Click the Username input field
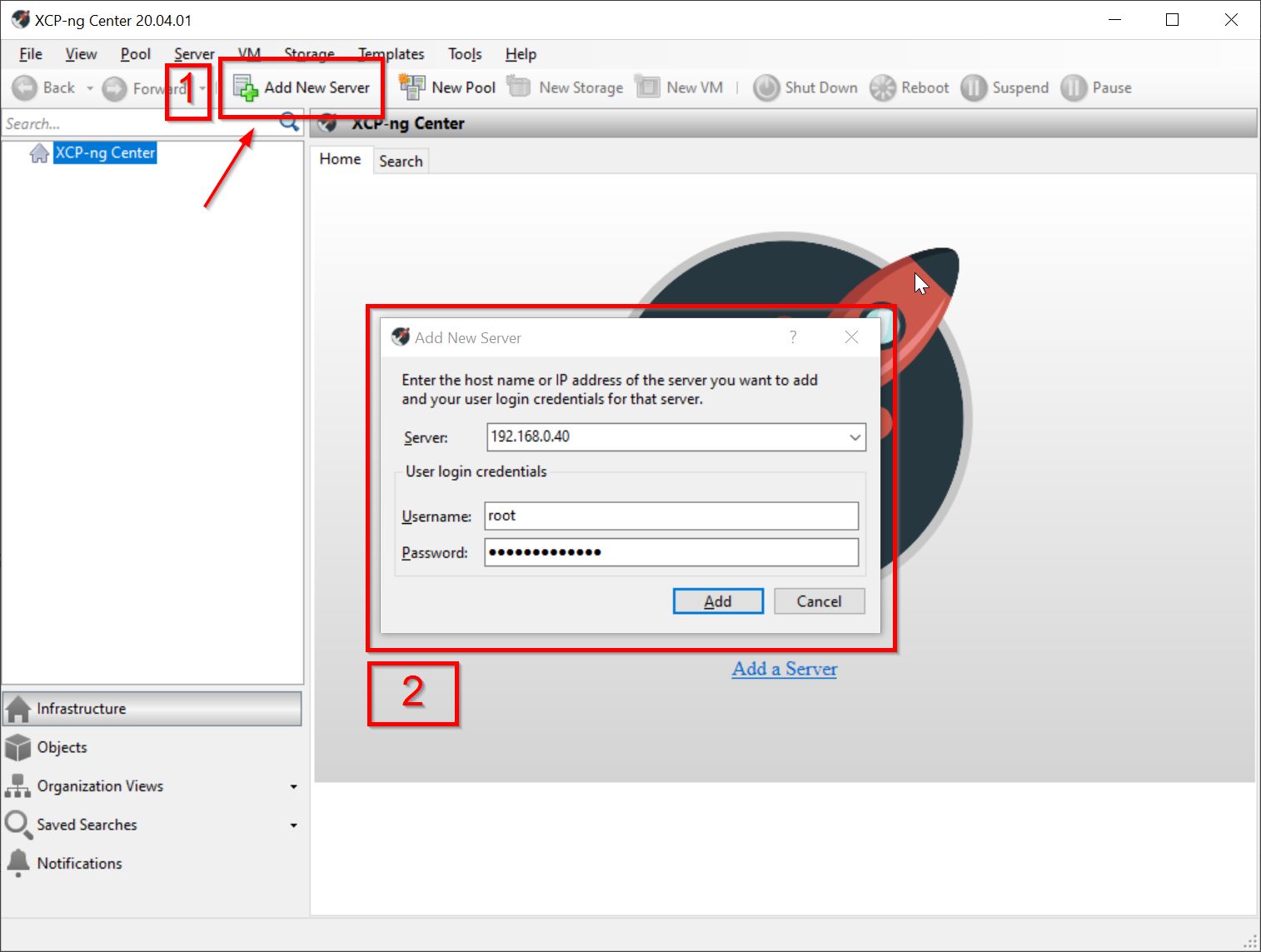The height and width of the screenshot is (952, 1261). tap(670, 516)
